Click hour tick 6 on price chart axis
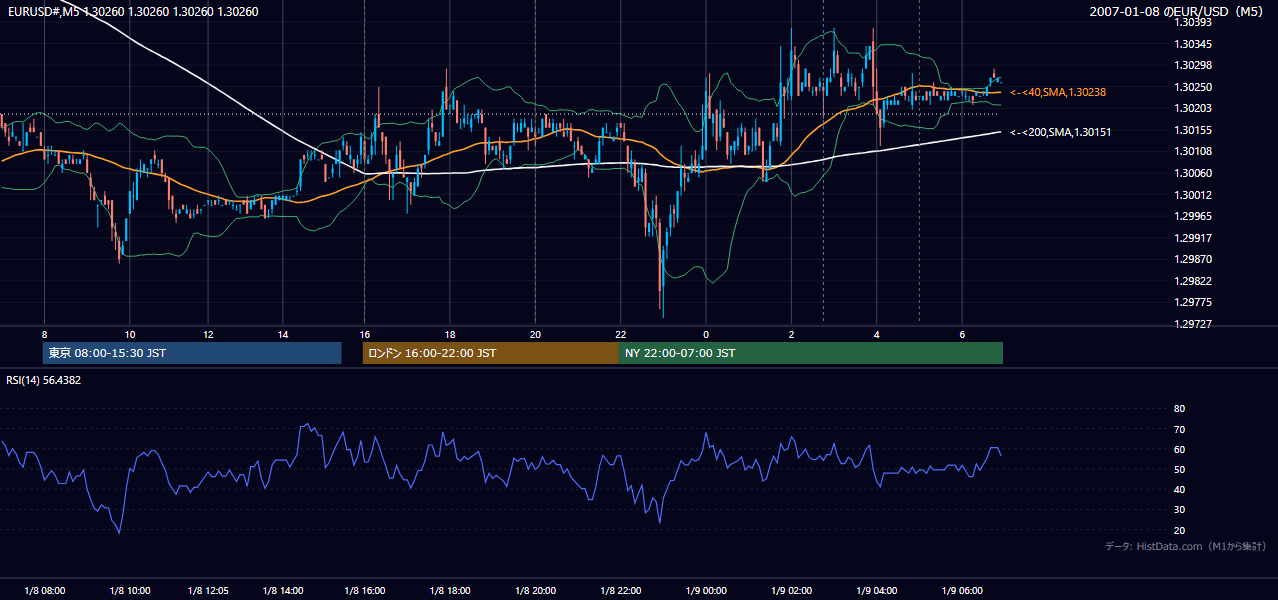The image size is (1278, 600). click(962, 334)
